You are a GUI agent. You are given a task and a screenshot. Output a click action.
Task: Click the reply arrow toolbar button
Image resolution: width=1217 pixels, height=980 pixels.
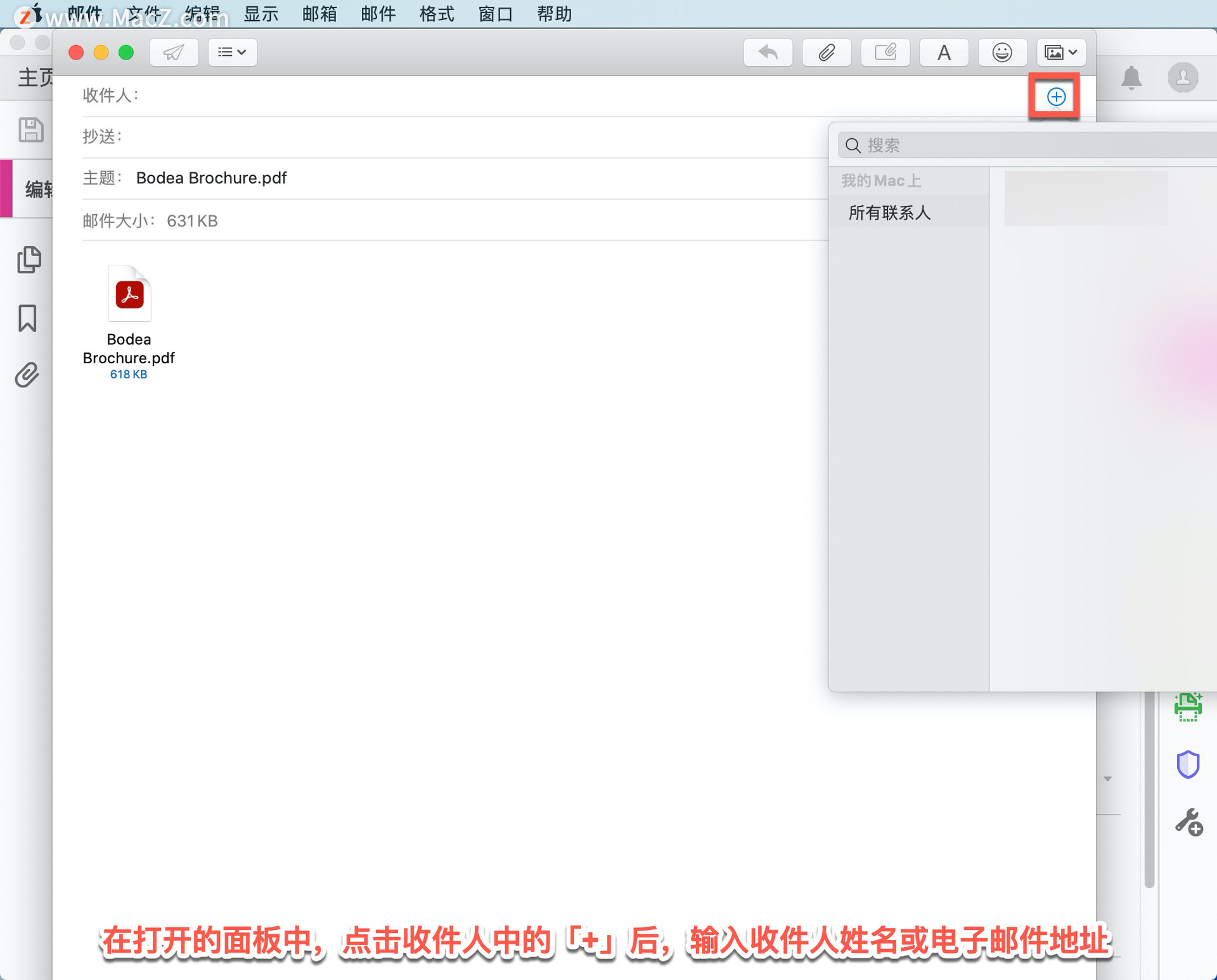point(768,52)
